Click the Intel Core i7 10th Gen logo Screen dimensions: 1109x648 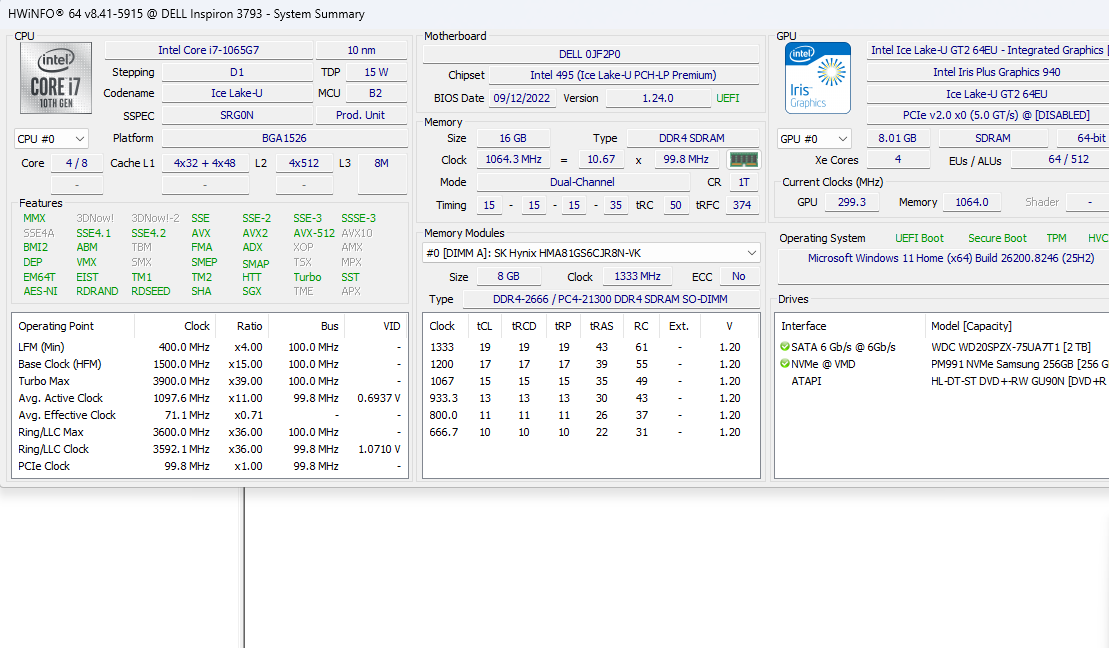[56, 78]
